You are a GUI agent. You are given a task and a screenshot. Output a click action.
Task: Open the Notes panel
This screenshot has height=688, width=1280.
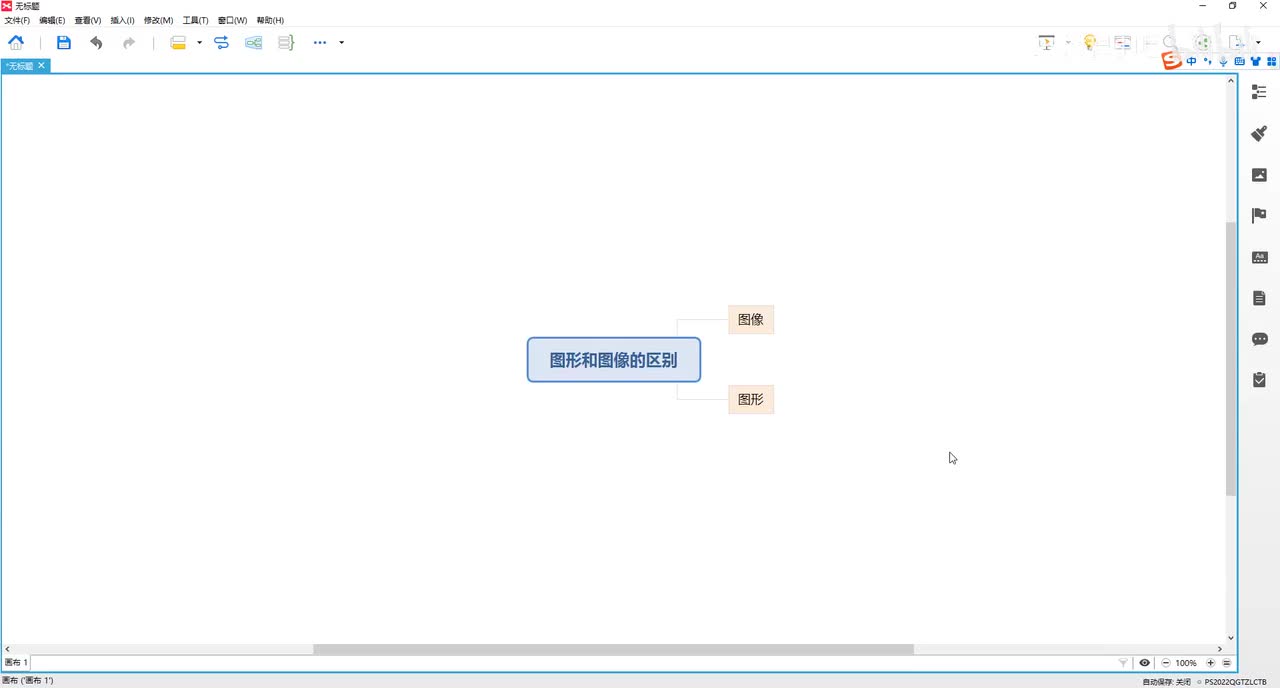click(1259, 298)
